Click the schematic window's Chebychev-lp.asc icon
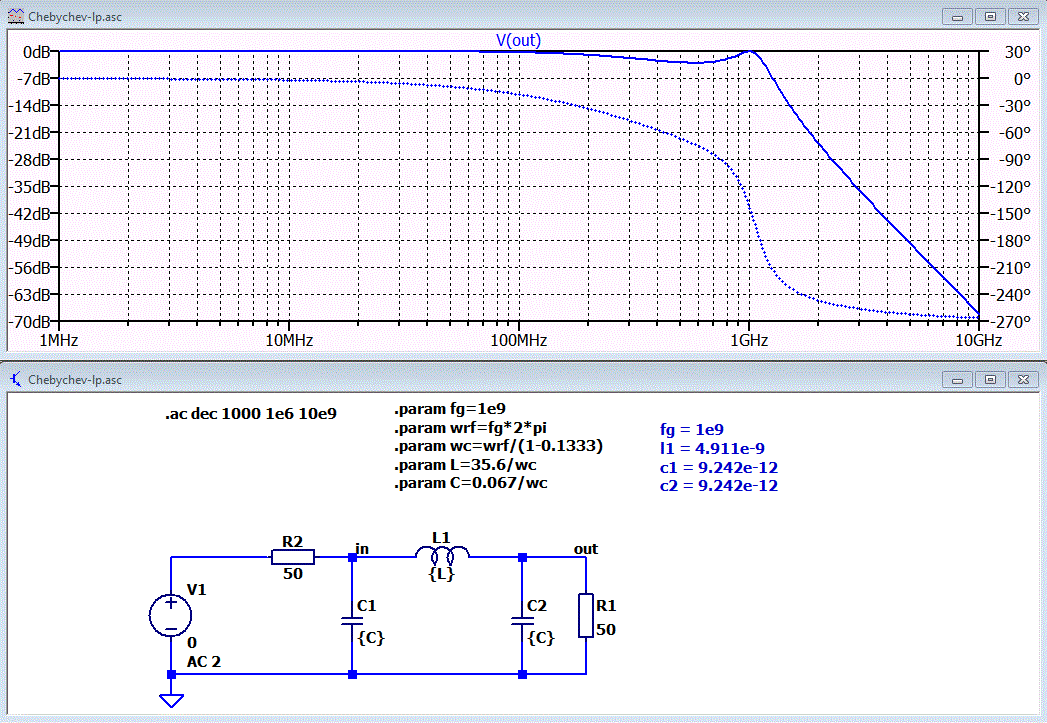1047x723 pixels. click(15, 379)
